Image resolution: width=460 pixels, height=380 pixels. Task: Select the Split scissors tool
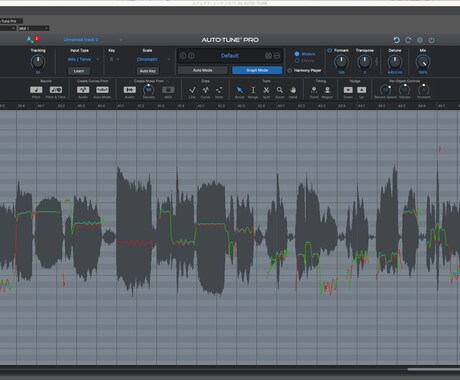coord(266,90)
